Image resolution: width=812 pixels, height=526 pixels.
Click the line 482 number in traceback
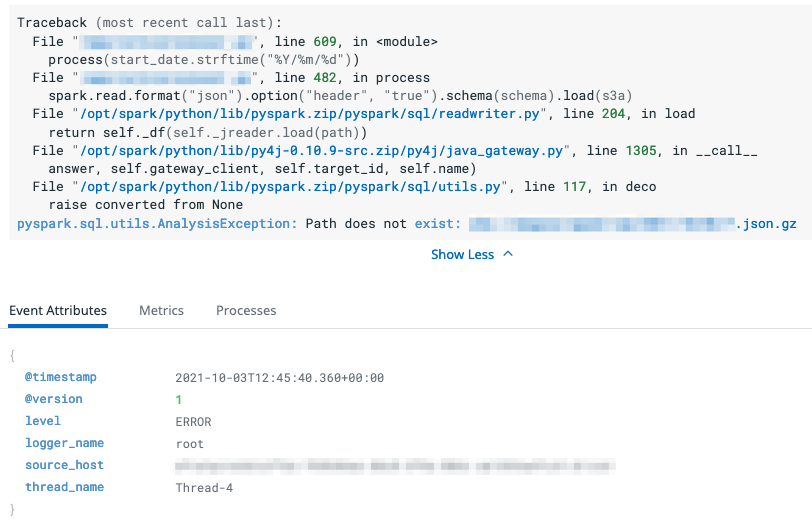(325, 78)
